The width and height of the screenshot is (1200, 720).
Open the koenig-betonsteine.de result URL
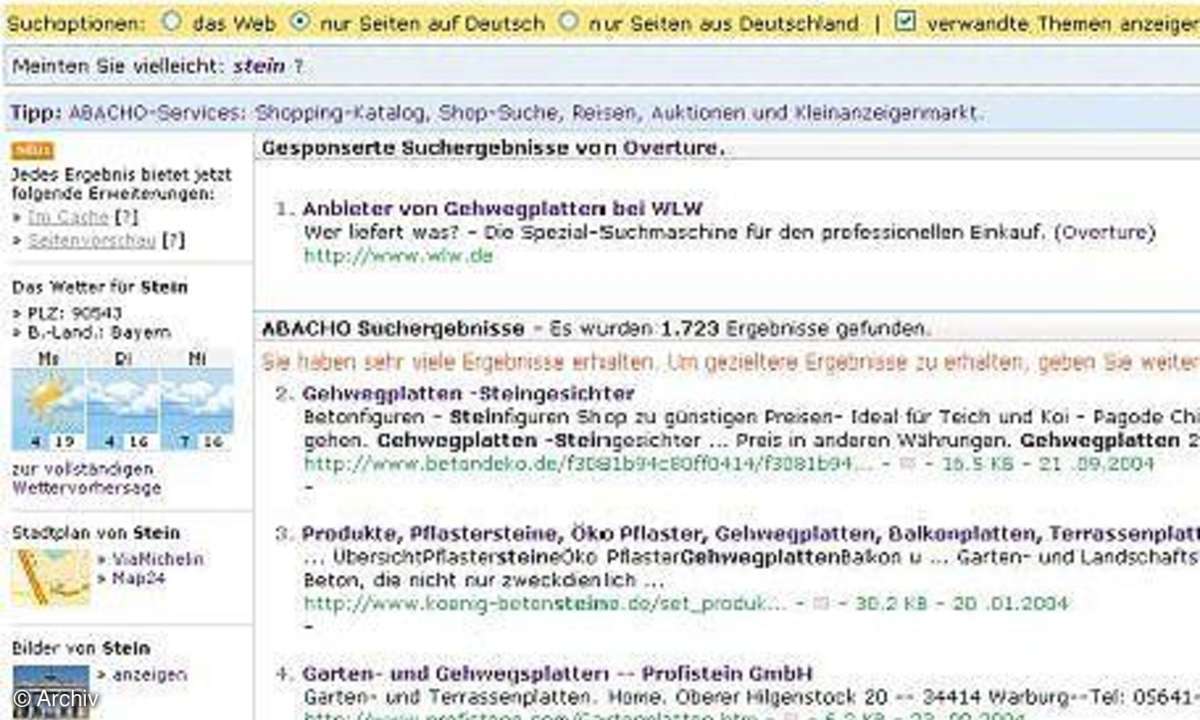point(546,603)
